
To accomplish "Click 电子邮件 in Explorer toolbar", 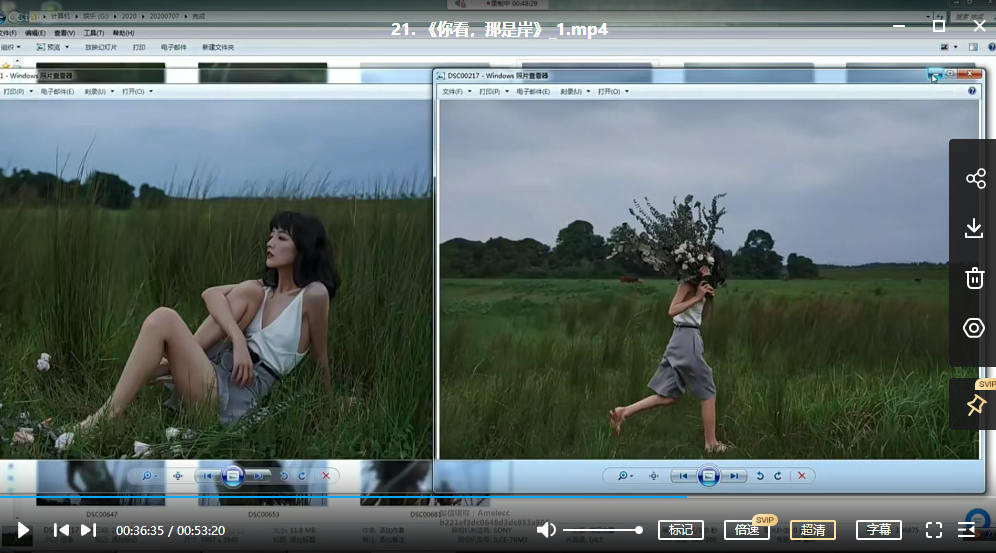I will [173, 47].
